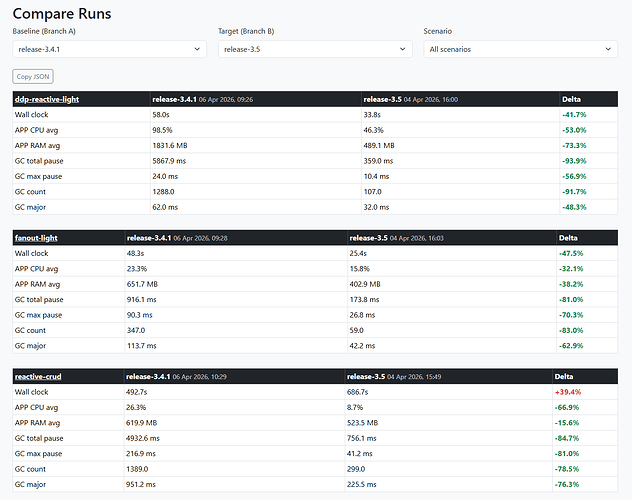The width and height of the screenshot is (632, 500).
Task: Click the Compare Runs page heading
Action: pyautogui.click(x=62, y=14)
